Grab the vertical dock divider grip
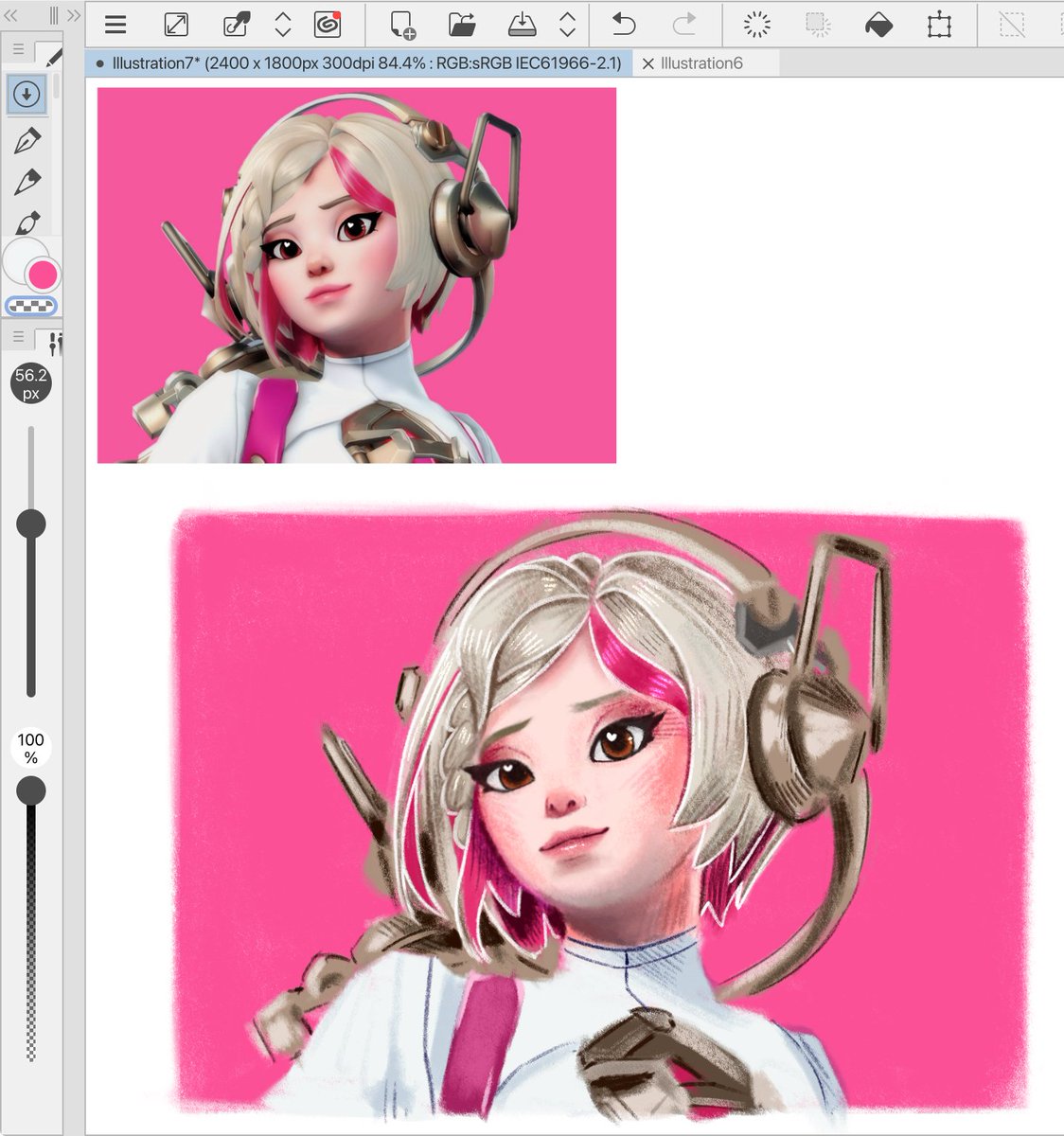Image resolution: width=1064 pixels, height=1136 pixels. (x=53, y=15)
